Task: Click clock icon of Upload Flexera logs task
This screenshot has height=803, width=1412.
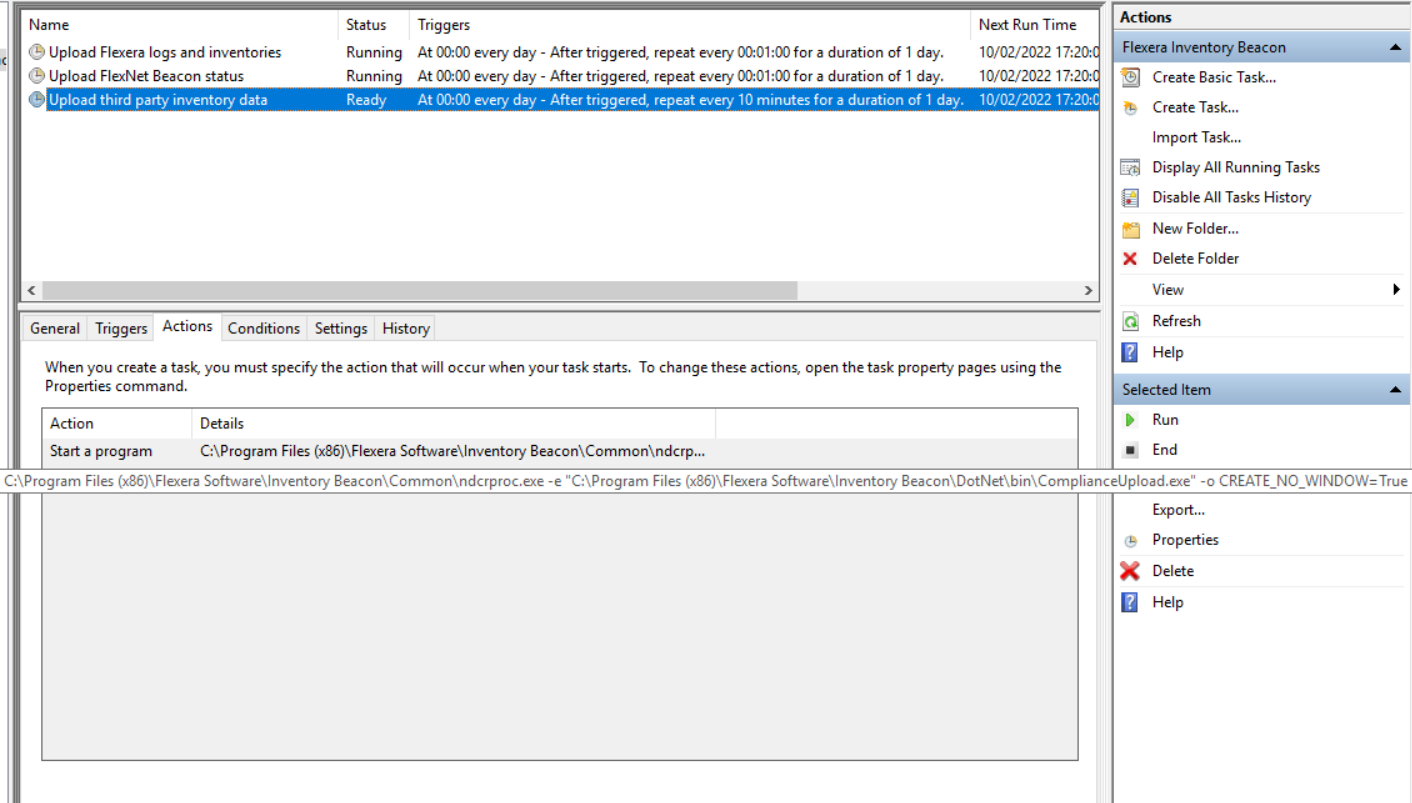Action: pyautogui.click(x=37, y=52)
